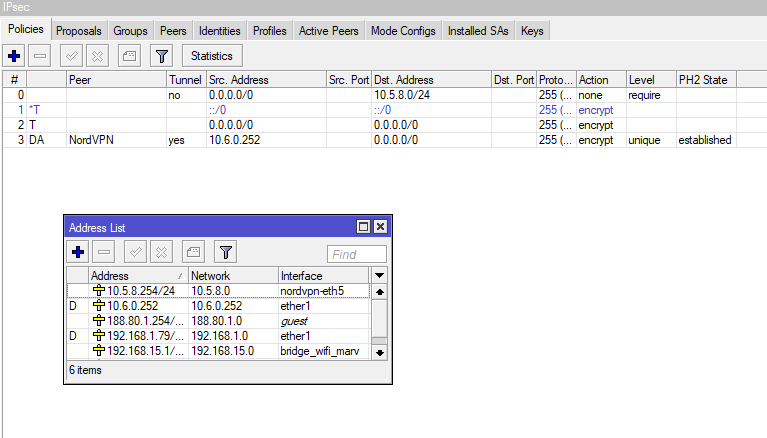The height and width of the screenshot is (438, 767).
Task: Show the Mode Configs tab
Action: [403, 31]
